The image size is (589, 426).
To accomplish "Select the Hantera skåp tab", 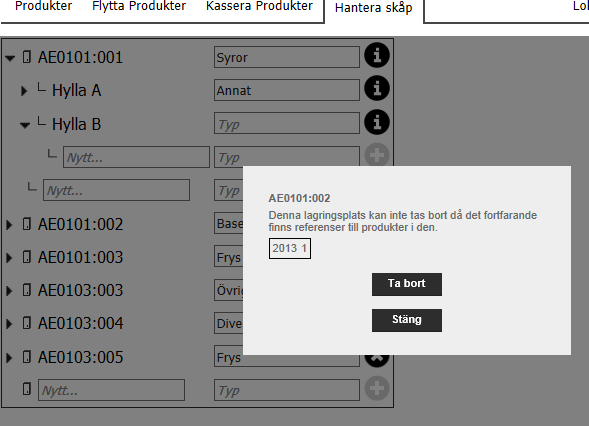I will coord(374,8).
